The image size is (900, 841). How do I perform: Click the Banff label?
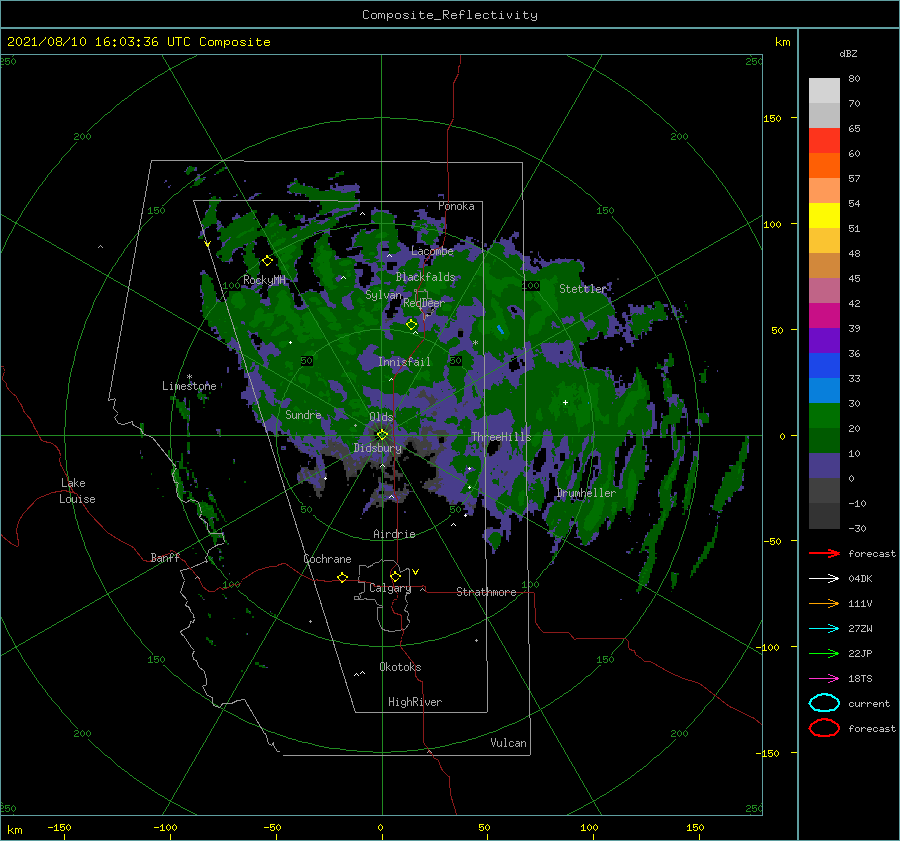tap(165, 557)
